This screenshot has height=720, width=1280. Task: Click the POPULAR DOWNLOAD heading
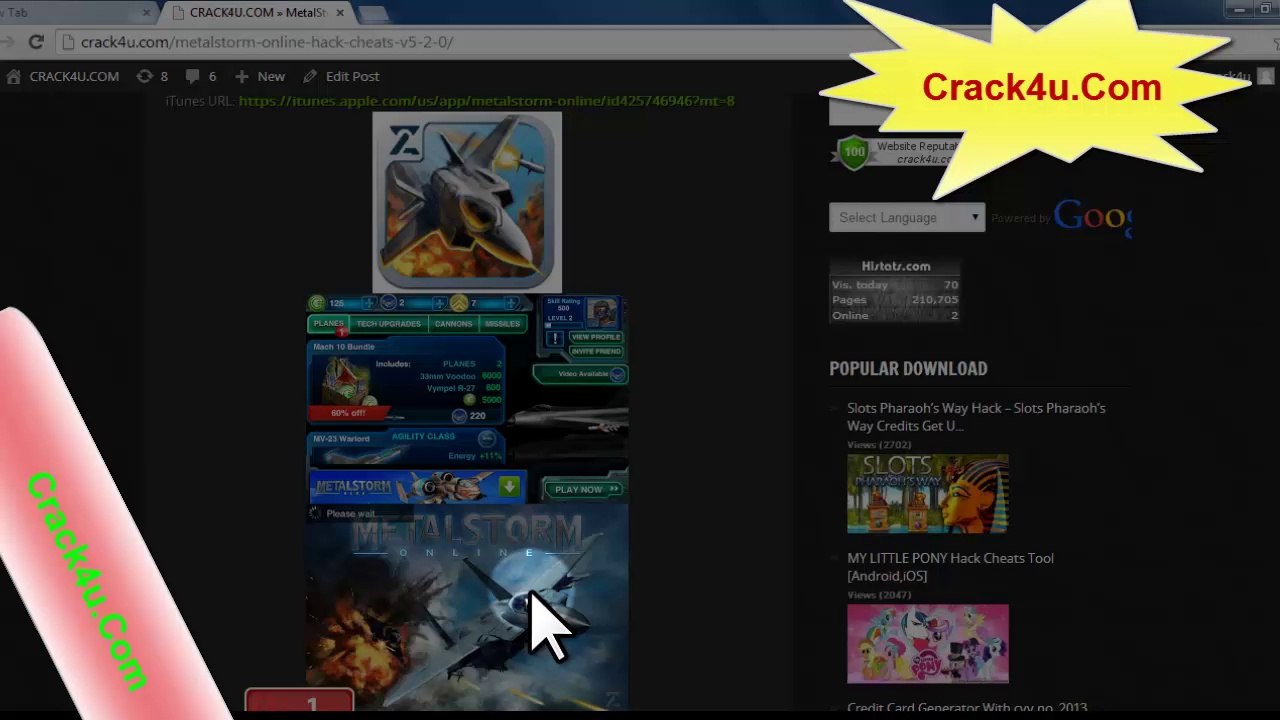point(908,368)
